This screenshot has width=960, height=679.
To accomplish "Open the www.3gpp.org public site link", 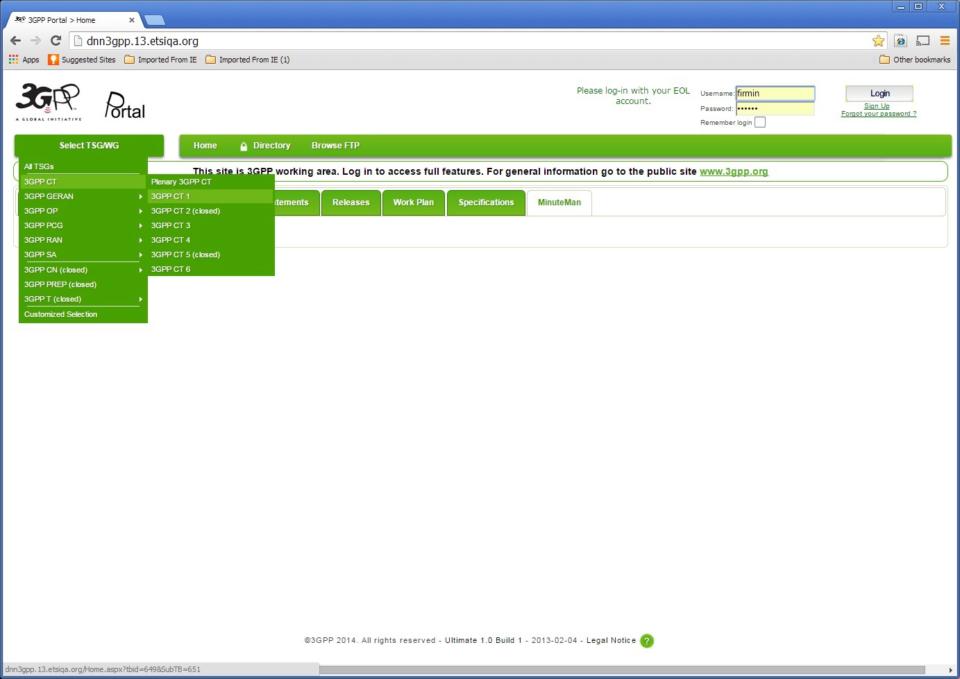I will click(733, 172).
